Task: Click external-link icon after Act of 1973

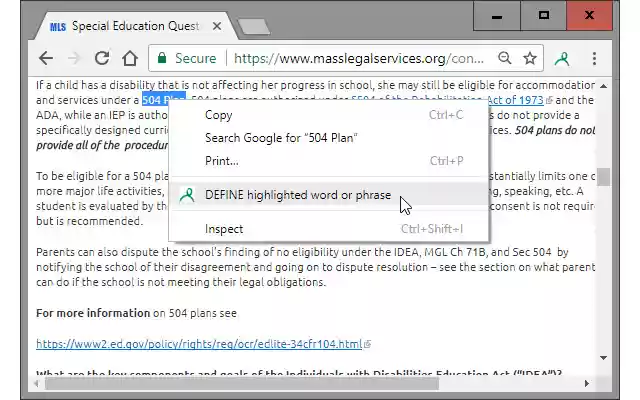Action: point(549,100)
